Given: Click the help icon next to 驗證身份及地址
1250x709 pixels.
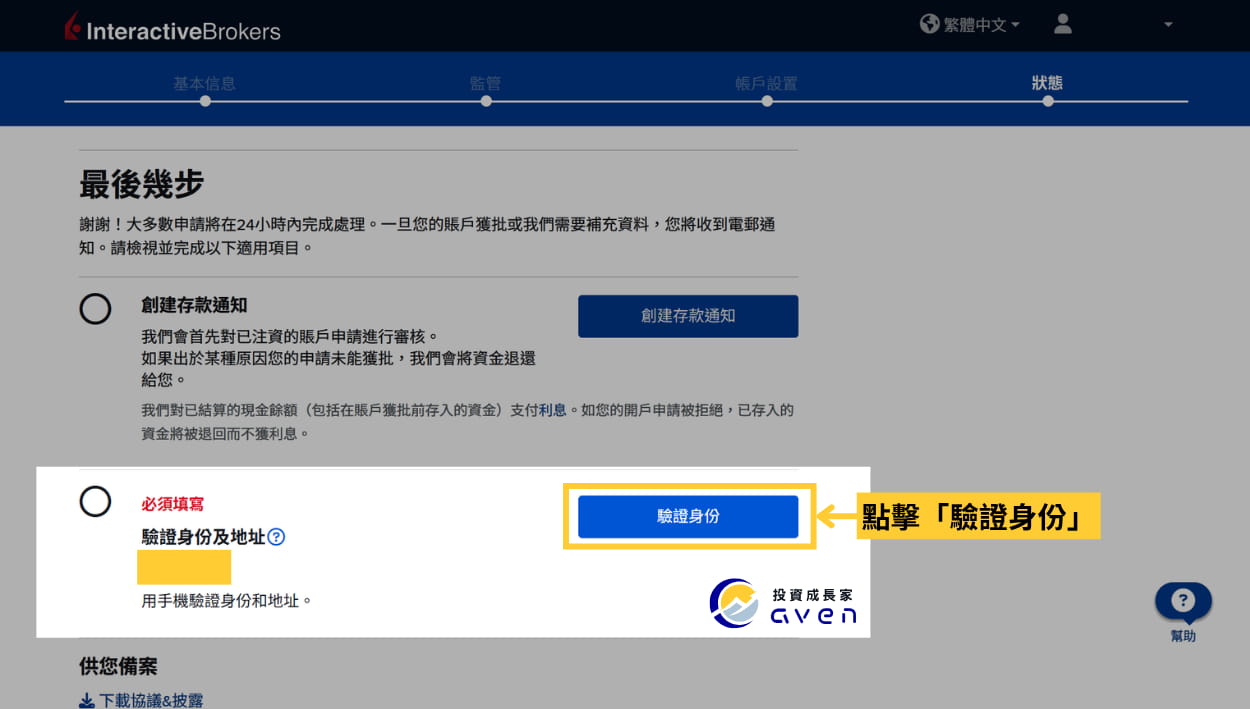Looking at the screenshot, I should point(277,537).
